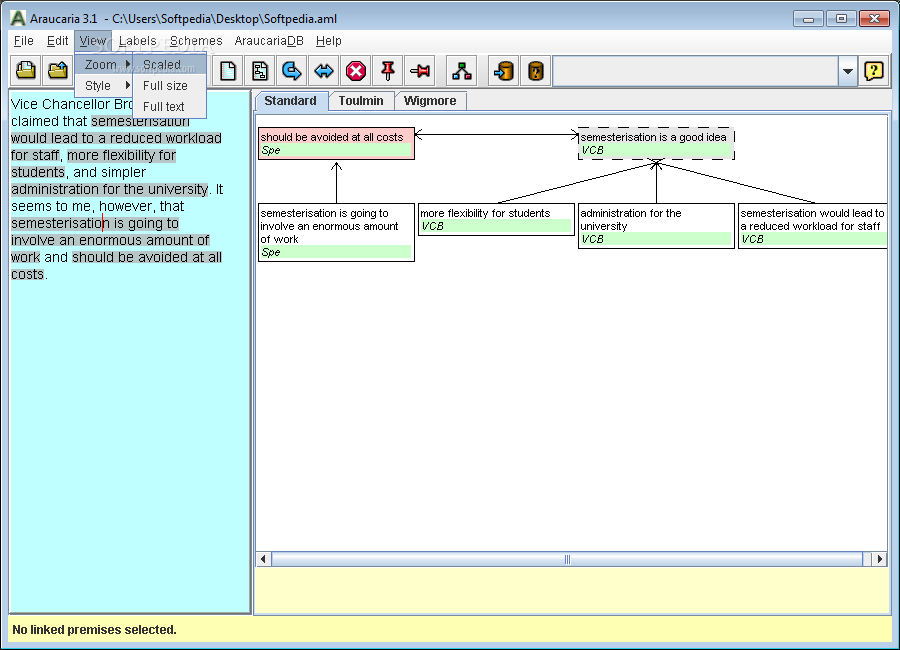Expand the Style submenu entry

click(x=104, y=86)
